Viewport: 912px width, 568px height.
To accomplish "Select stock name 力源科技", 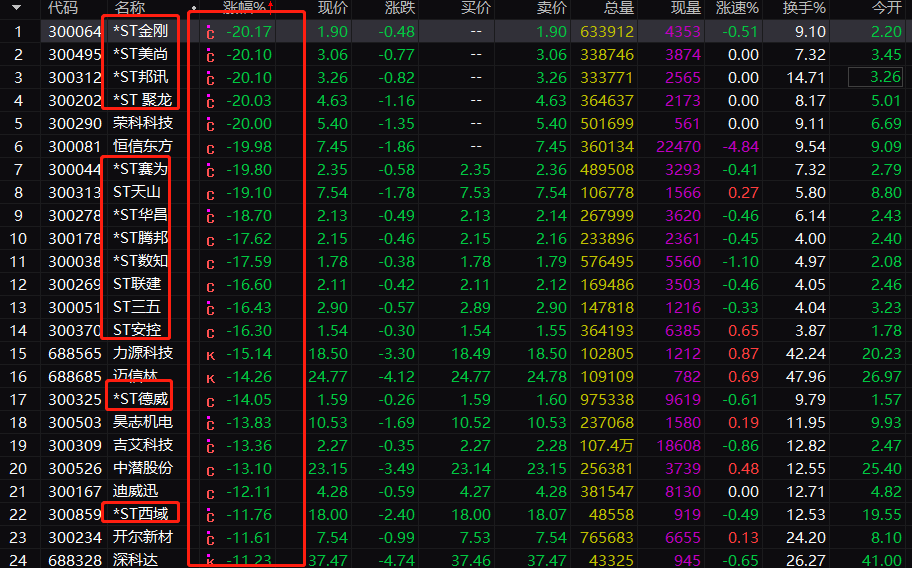I will pyautogui.click(x=142, y=353).
